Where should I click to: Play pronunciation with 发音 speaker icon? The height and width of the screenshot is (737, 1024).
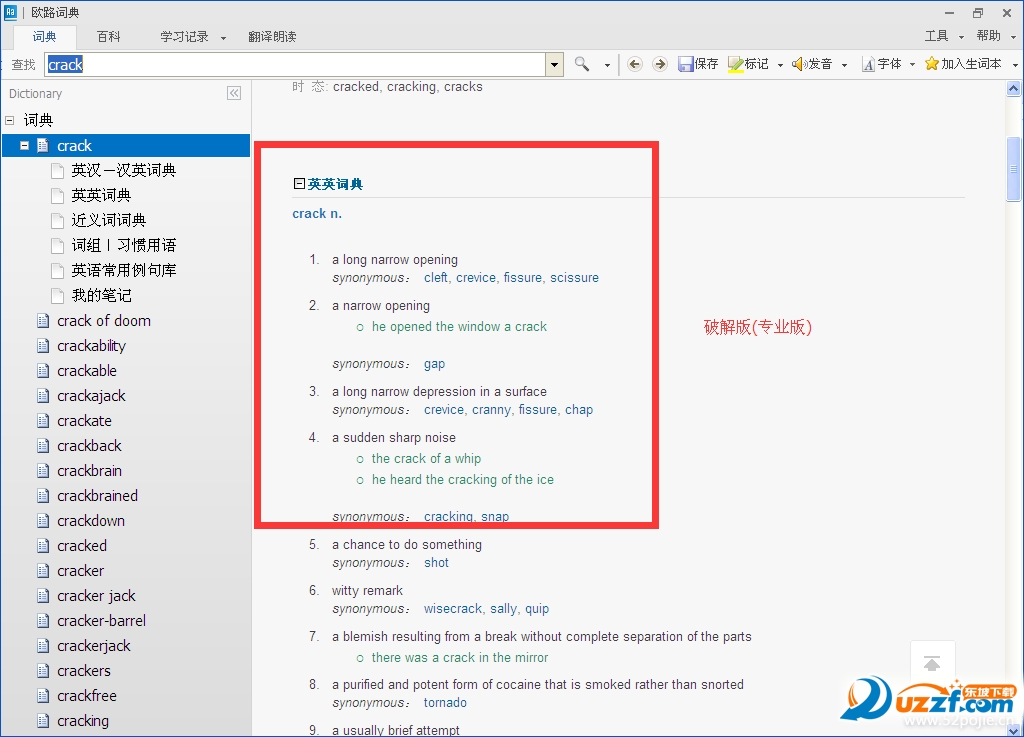pyautogui.click(x=799, y=64)
